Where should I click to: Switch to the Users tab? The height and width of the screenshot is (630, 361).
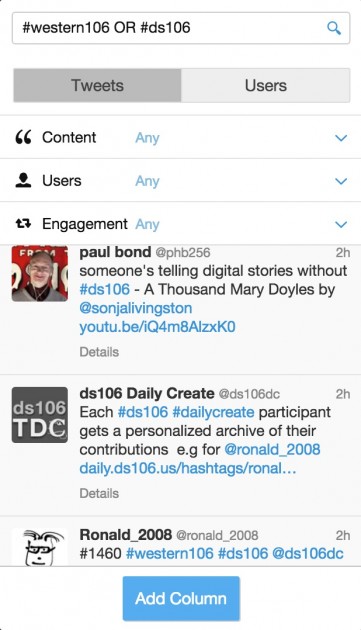click(x=265, y=85)
